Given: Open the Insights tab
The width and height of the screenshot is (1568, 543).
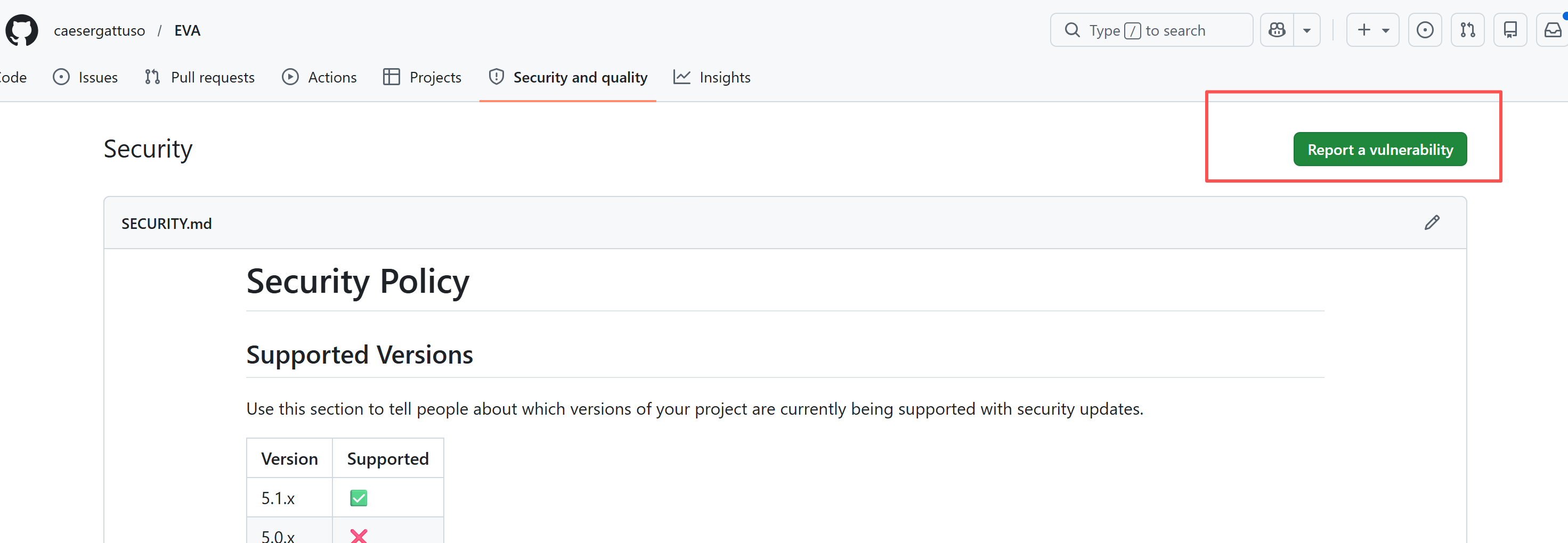Looking at the screenshot, I should click(x=712, y=77).
